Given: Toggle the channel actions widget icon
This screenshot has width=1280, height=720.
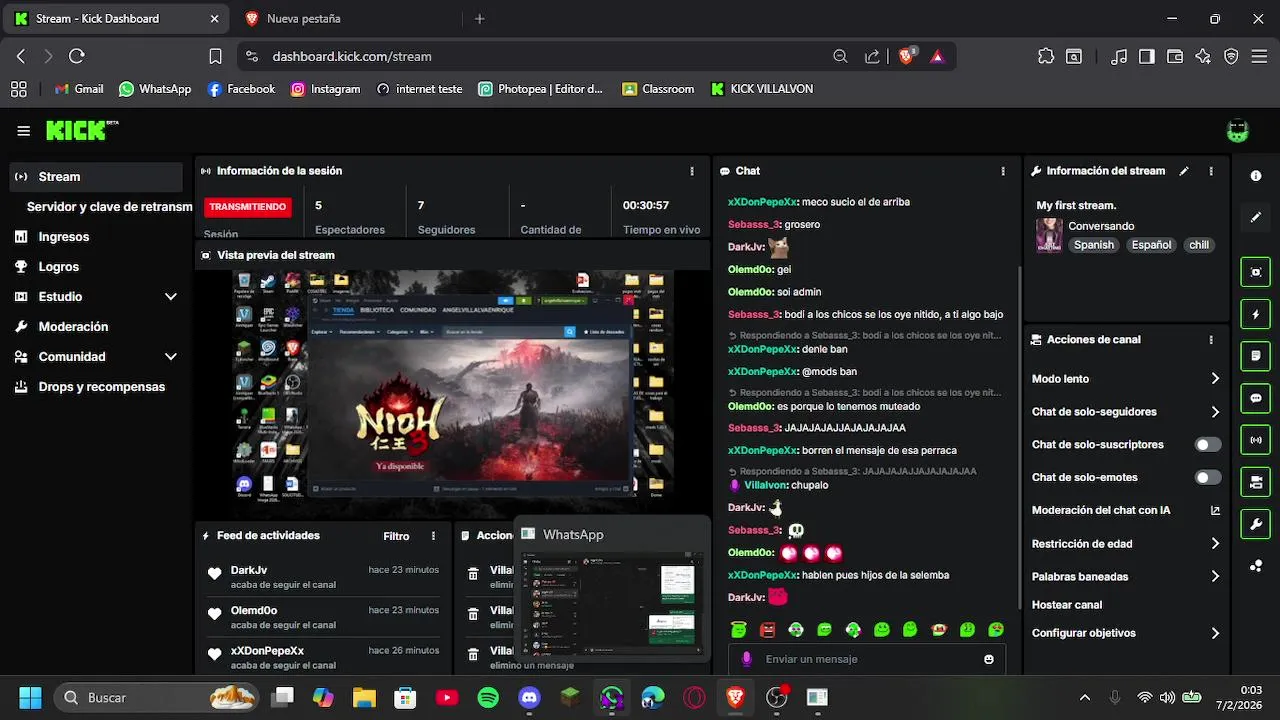Looking at the screenshot, I should pos(1256,482).
